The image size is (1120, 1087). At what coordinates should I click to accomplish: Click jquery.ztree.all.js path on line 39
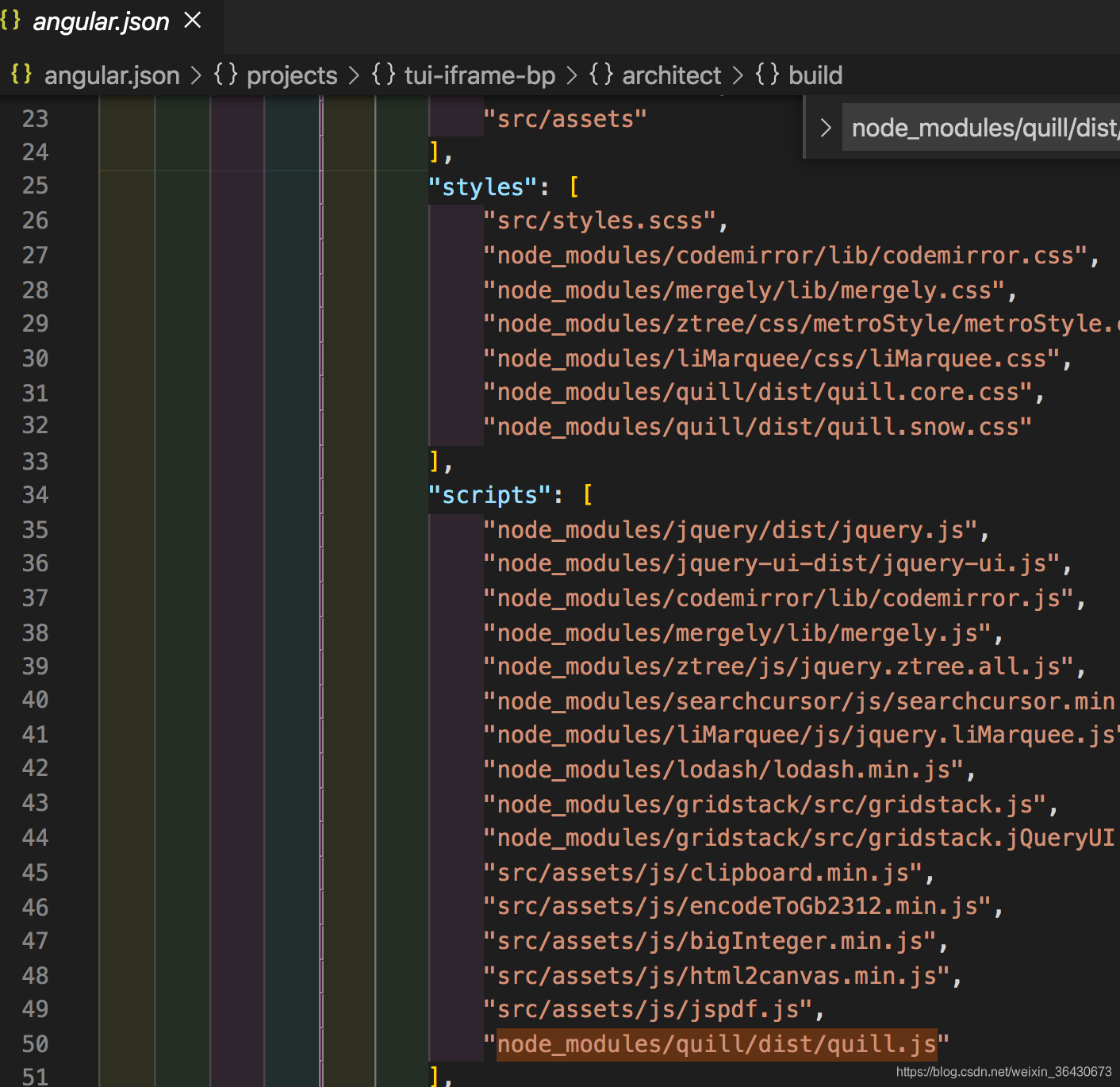[779, 666]
